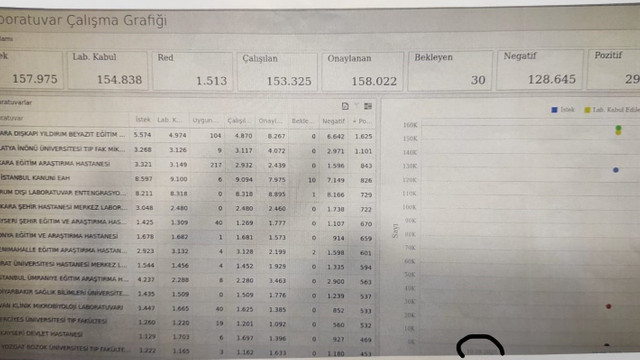
Task: Click the blue data point on chart
Action: pos(616,170)
